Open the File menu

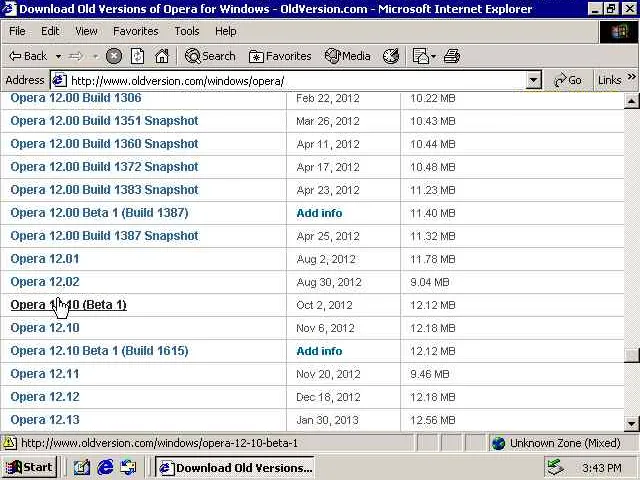pyautogui.click(x=17, y=31)
